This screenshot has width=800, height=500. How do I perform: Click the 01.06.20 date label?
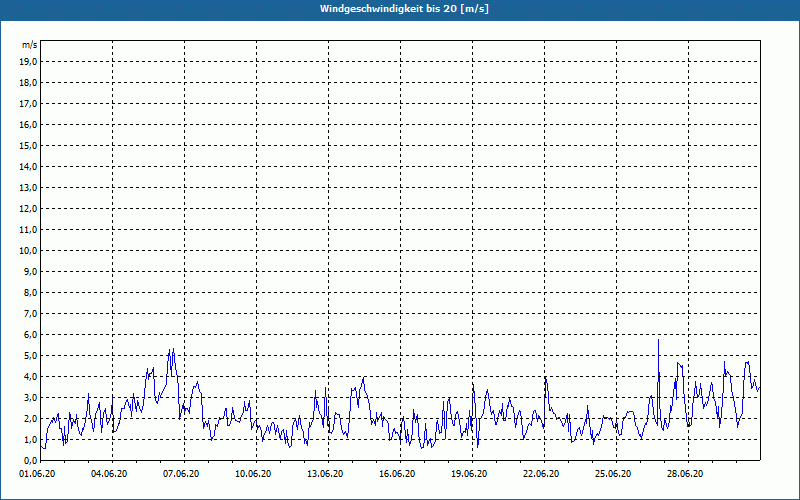[37, 474]
